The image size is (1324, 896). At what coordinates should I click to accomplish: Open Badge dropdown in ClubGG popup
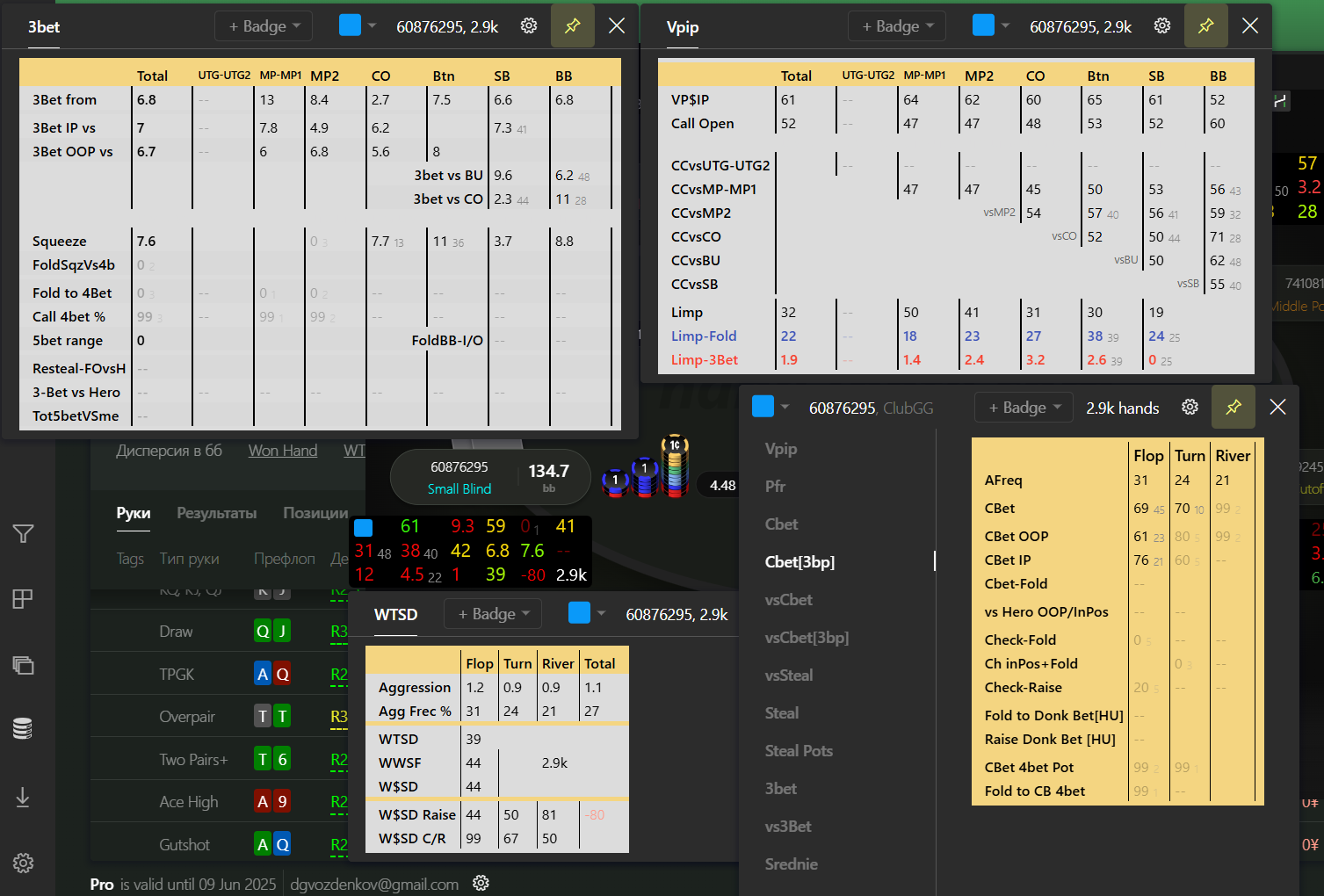[x=1024, y=408]
